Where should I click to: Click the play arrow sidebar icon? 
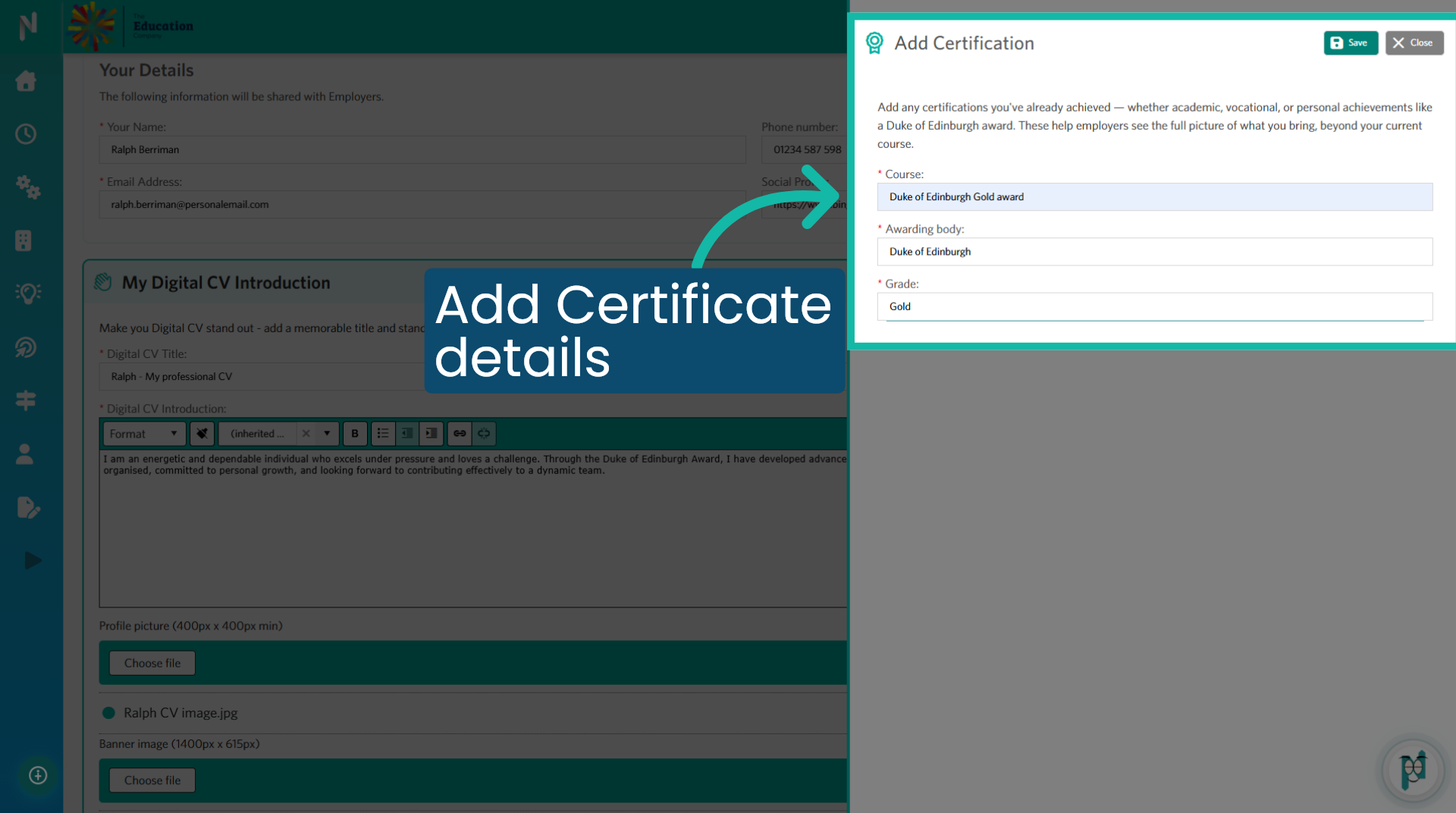pos(32,560)
